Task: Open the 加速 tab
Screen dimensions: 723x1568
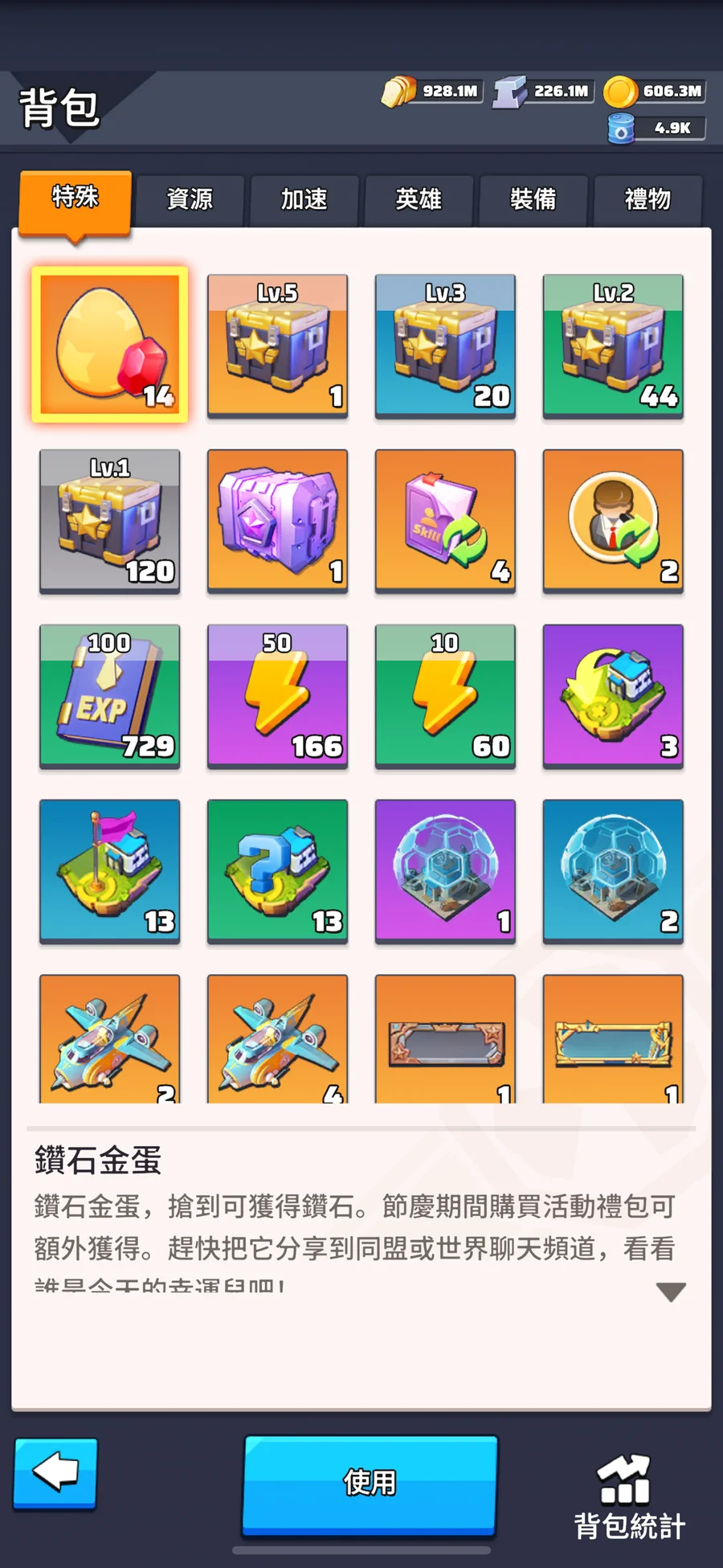Action: [304, 199]
